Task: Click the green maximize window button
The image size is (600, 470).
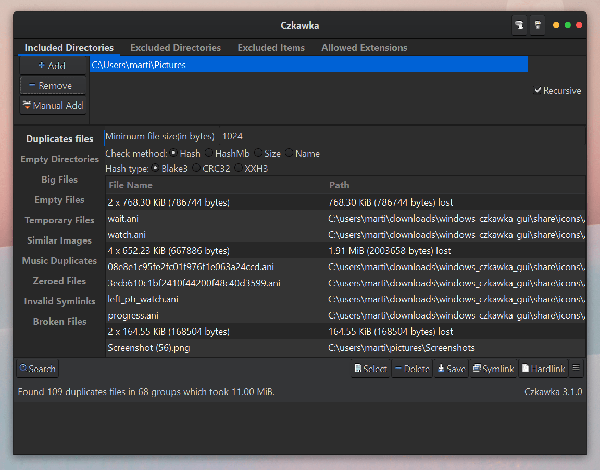Action: [x=568, y=25]
